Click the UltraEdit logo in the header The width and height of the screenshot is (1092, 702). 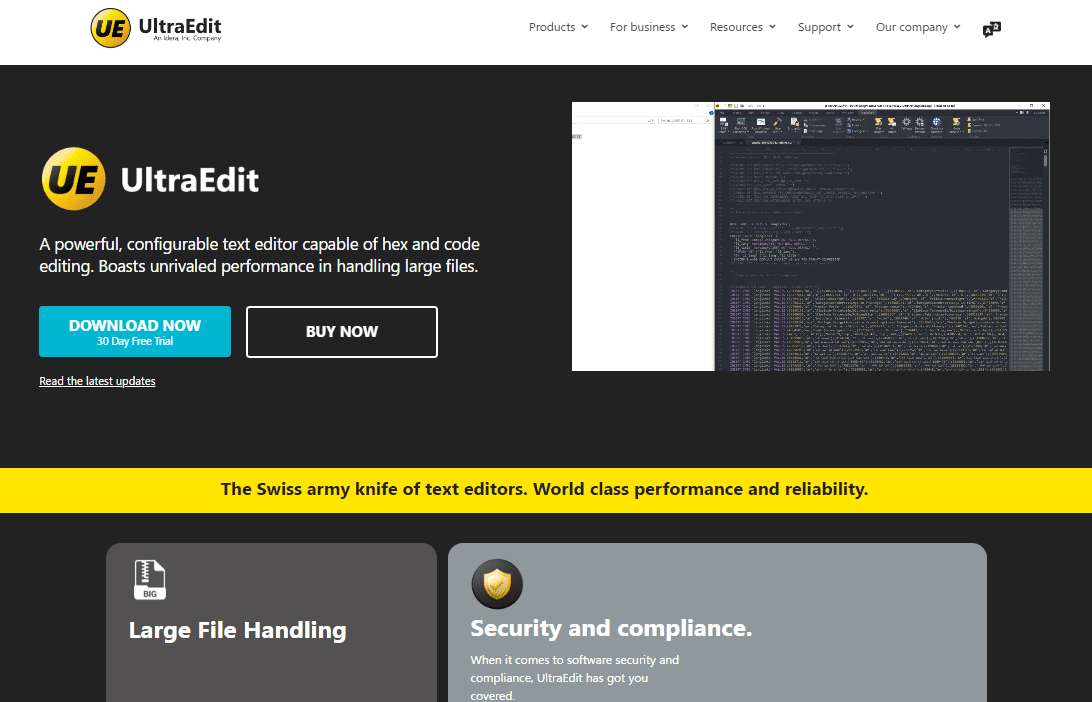(156, 28)
